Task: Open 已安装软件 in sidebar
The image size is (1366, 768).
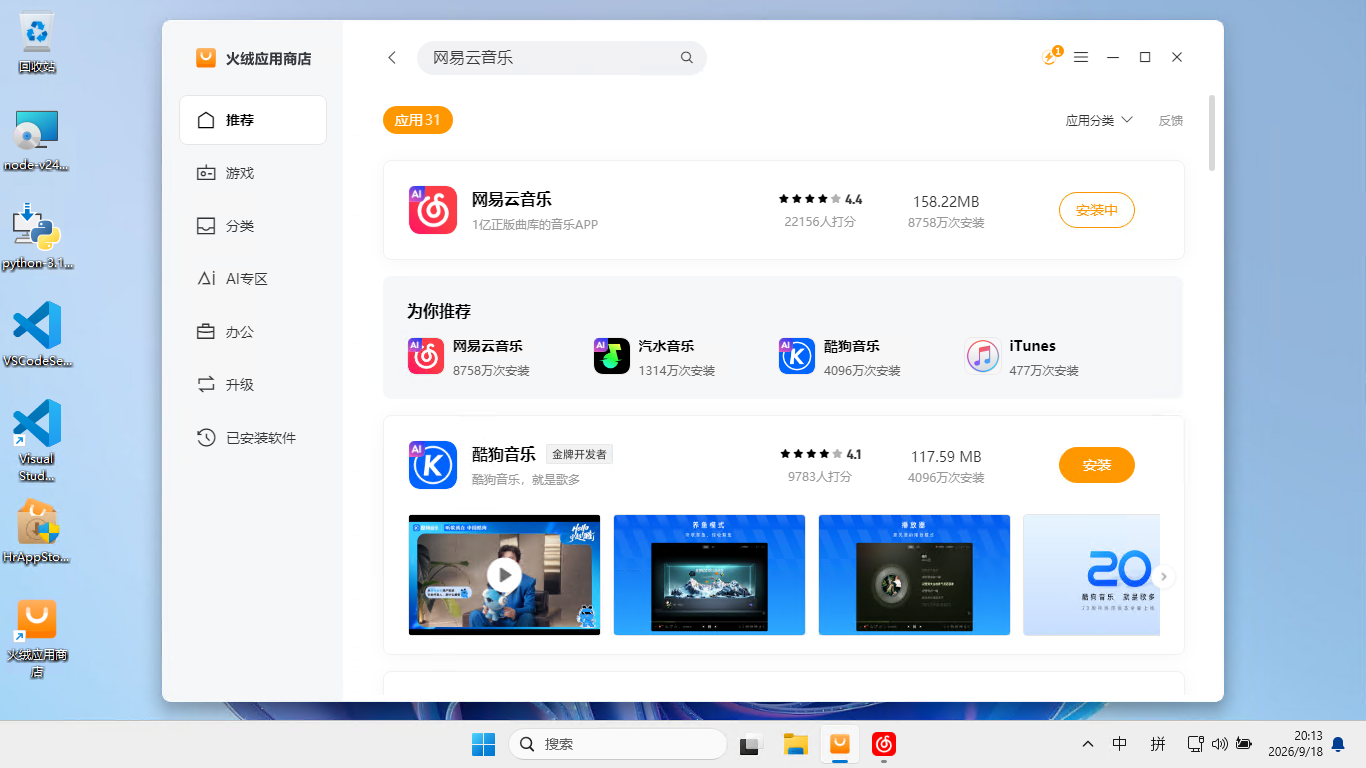Action: tap(253, 438)
